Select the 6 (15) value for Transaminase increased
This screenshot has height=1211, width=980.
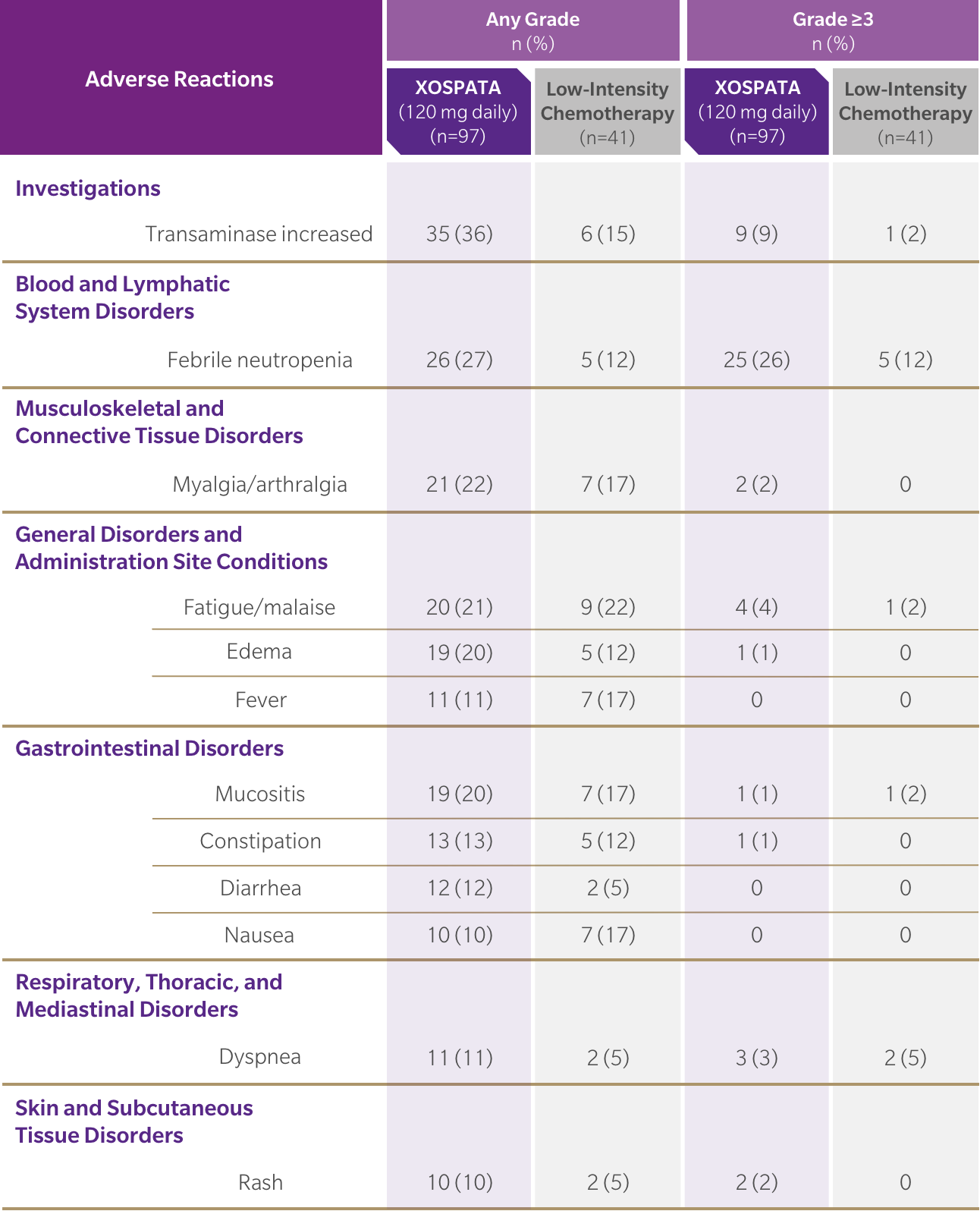608,234
